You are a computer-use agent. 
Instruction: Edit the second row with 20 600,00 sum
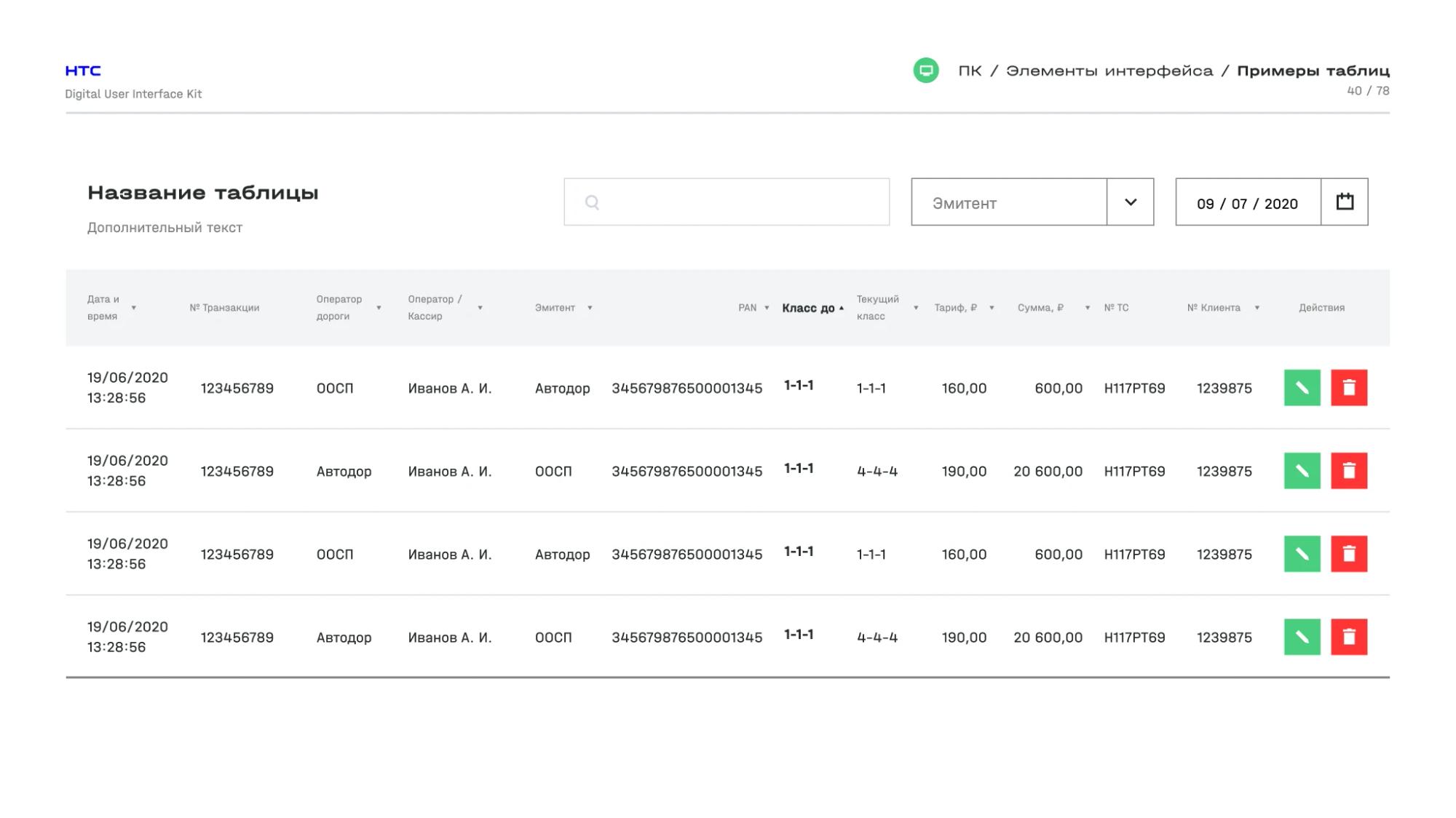(1302, 471)
